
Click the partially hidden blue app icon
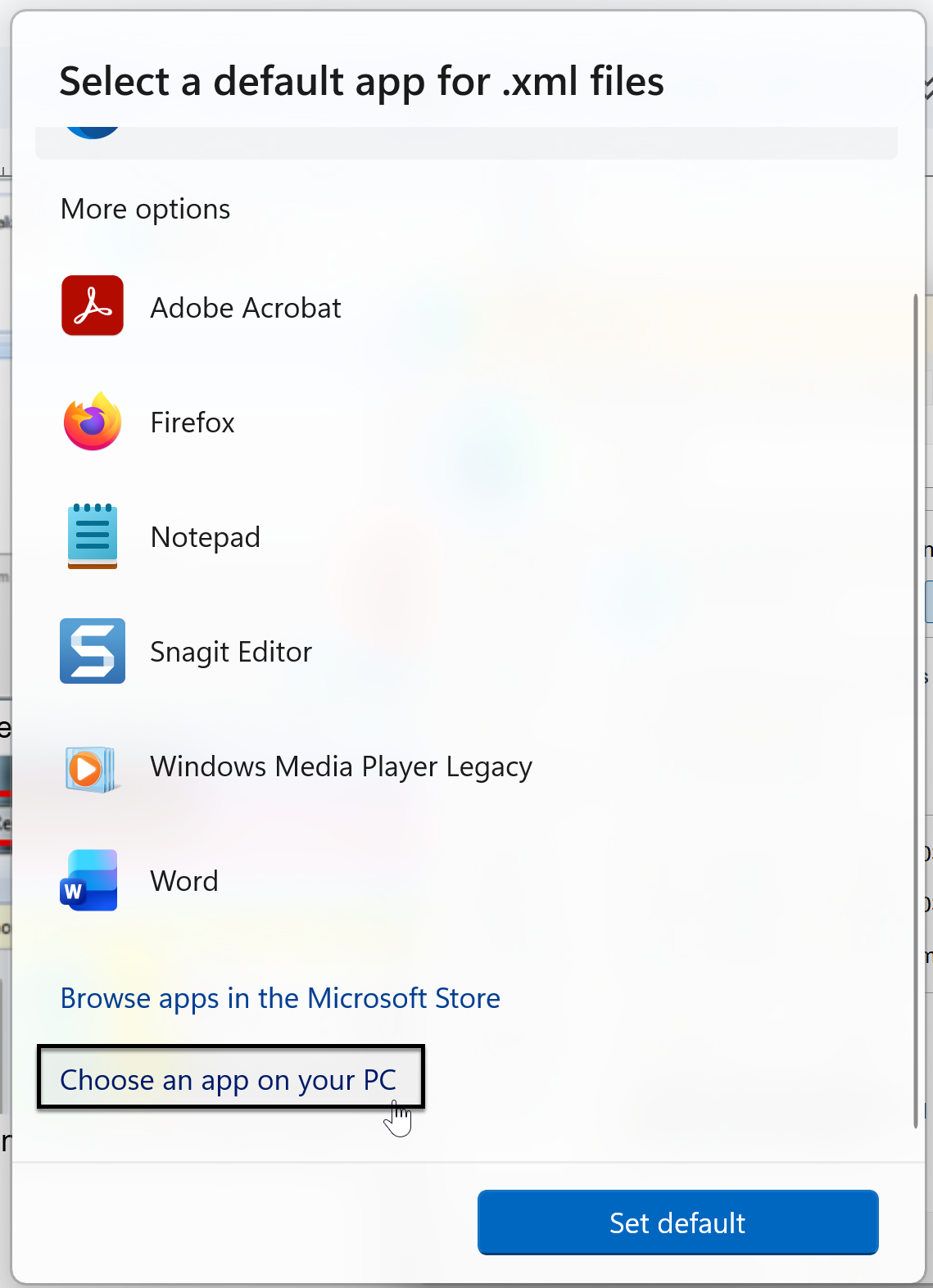(x=93, y=133)
